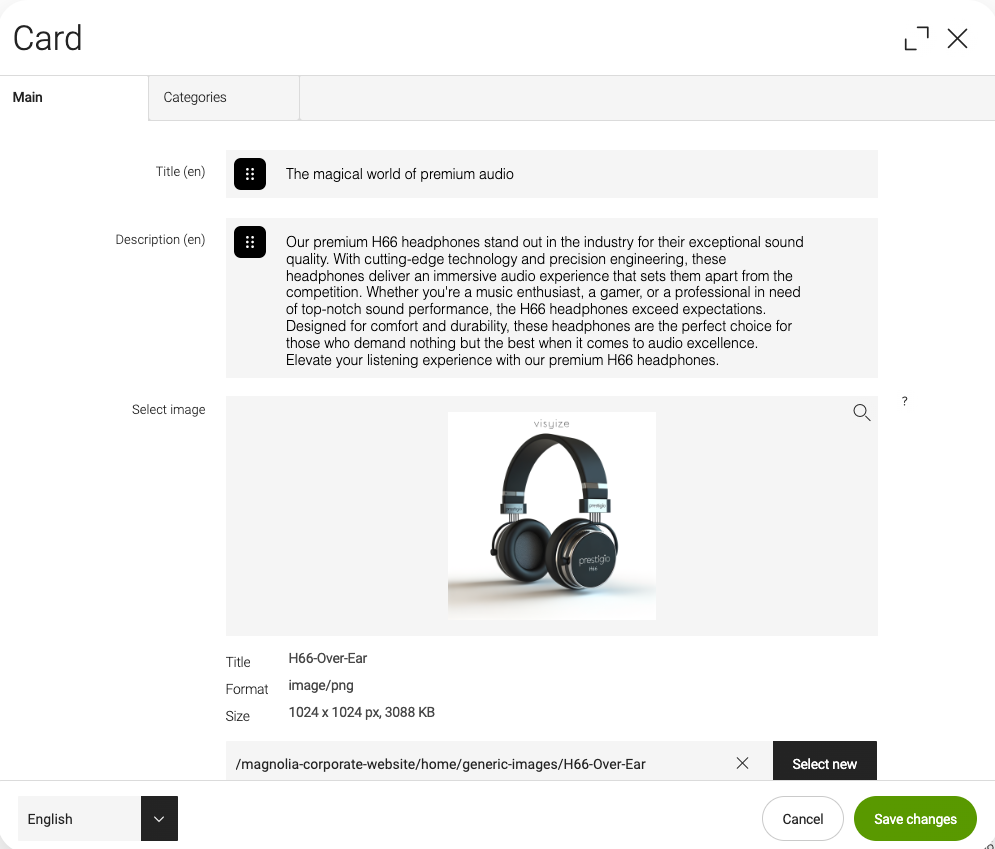The height and width of the screenshot is (849, 995).
Task: Click inside the Description text area
Action: click(x=570, y=300)
